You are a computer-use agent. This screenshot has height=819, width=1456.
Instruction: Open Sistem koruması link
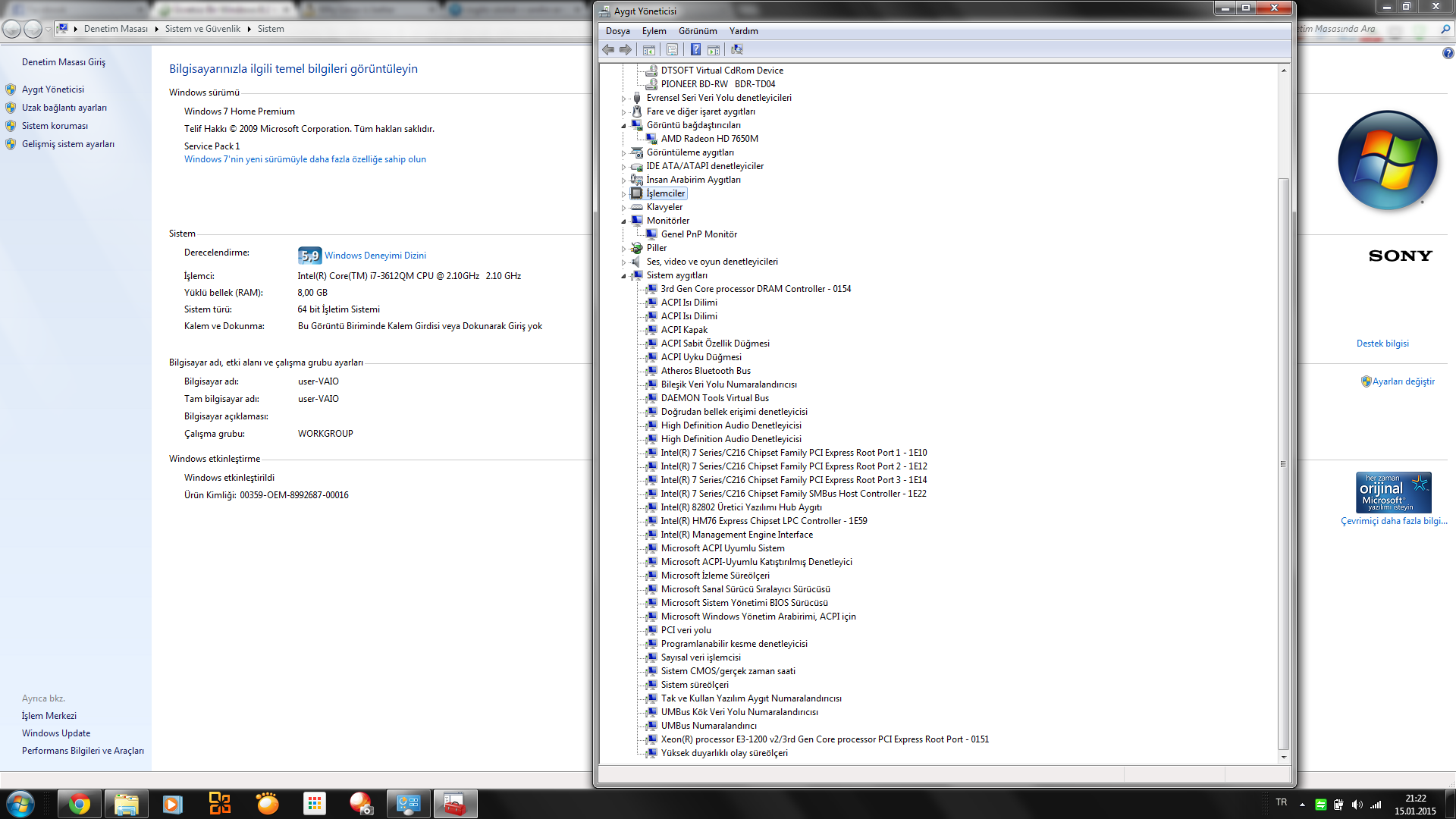(55, 126)
